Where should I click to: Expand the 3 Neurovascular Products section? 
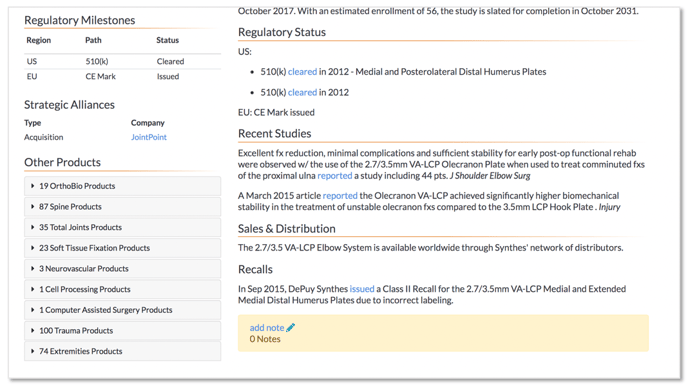tap(122, 268)
